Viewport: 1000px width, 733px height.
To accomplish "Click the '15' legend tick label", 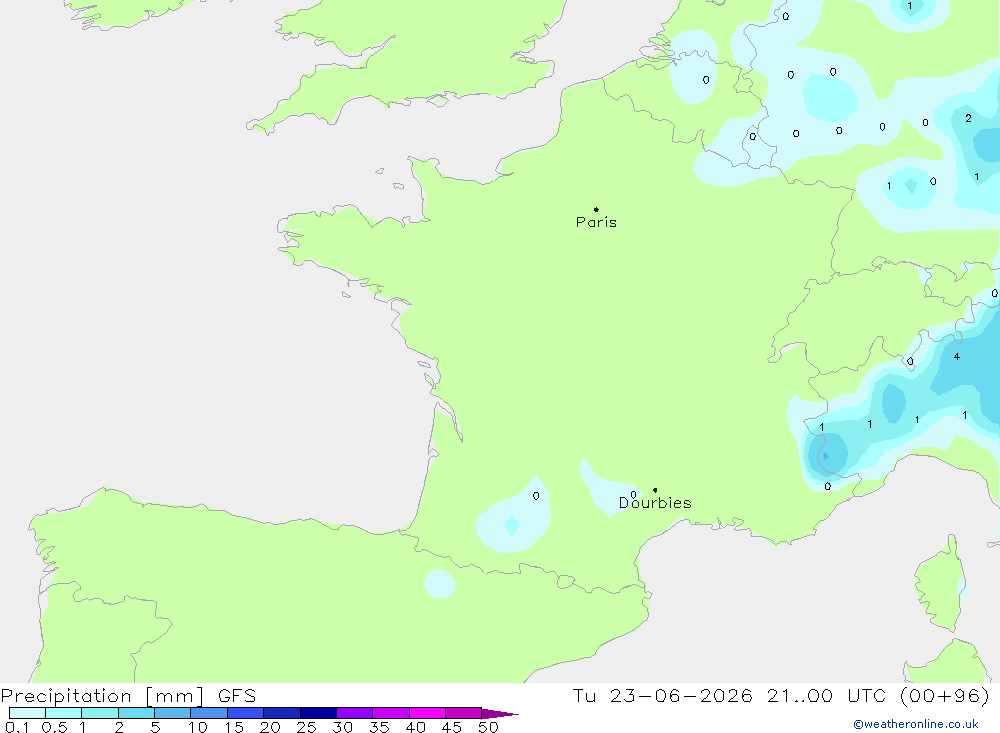I will (x=234, y=727).
